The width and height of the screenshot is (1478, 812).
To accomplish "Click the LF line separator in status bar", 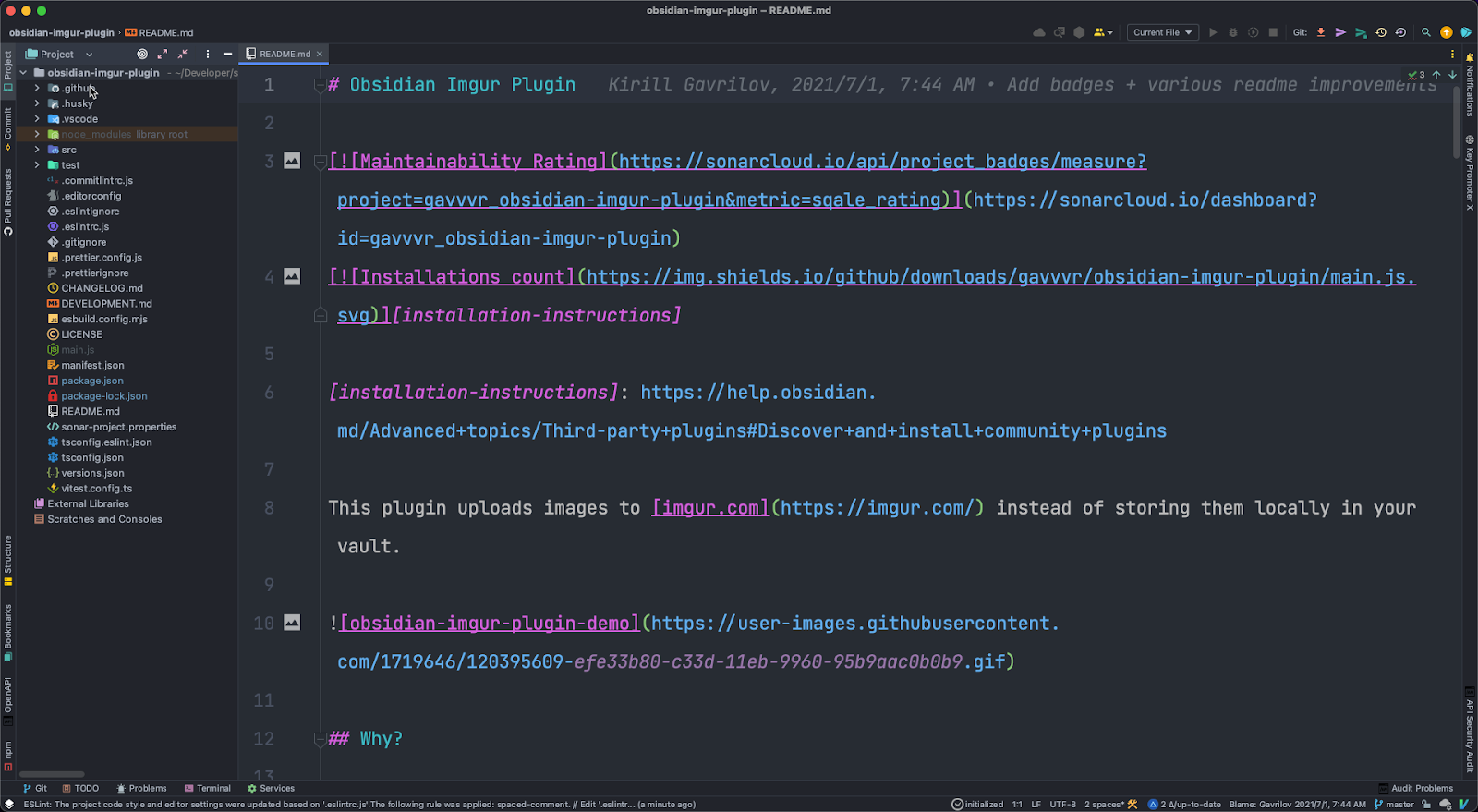I will 1036,804.
